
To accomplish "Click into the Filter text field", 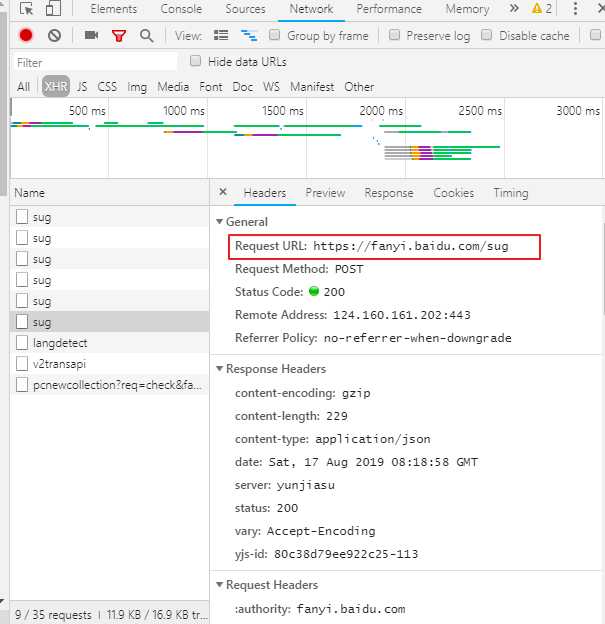I will (x=95, y=62).
